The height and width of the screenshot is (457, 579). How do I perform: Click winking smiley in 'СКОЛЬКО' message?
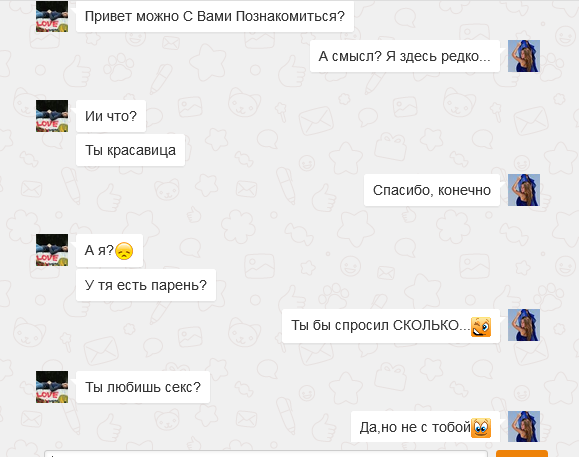pyautogui.click(x=481, y=327)
